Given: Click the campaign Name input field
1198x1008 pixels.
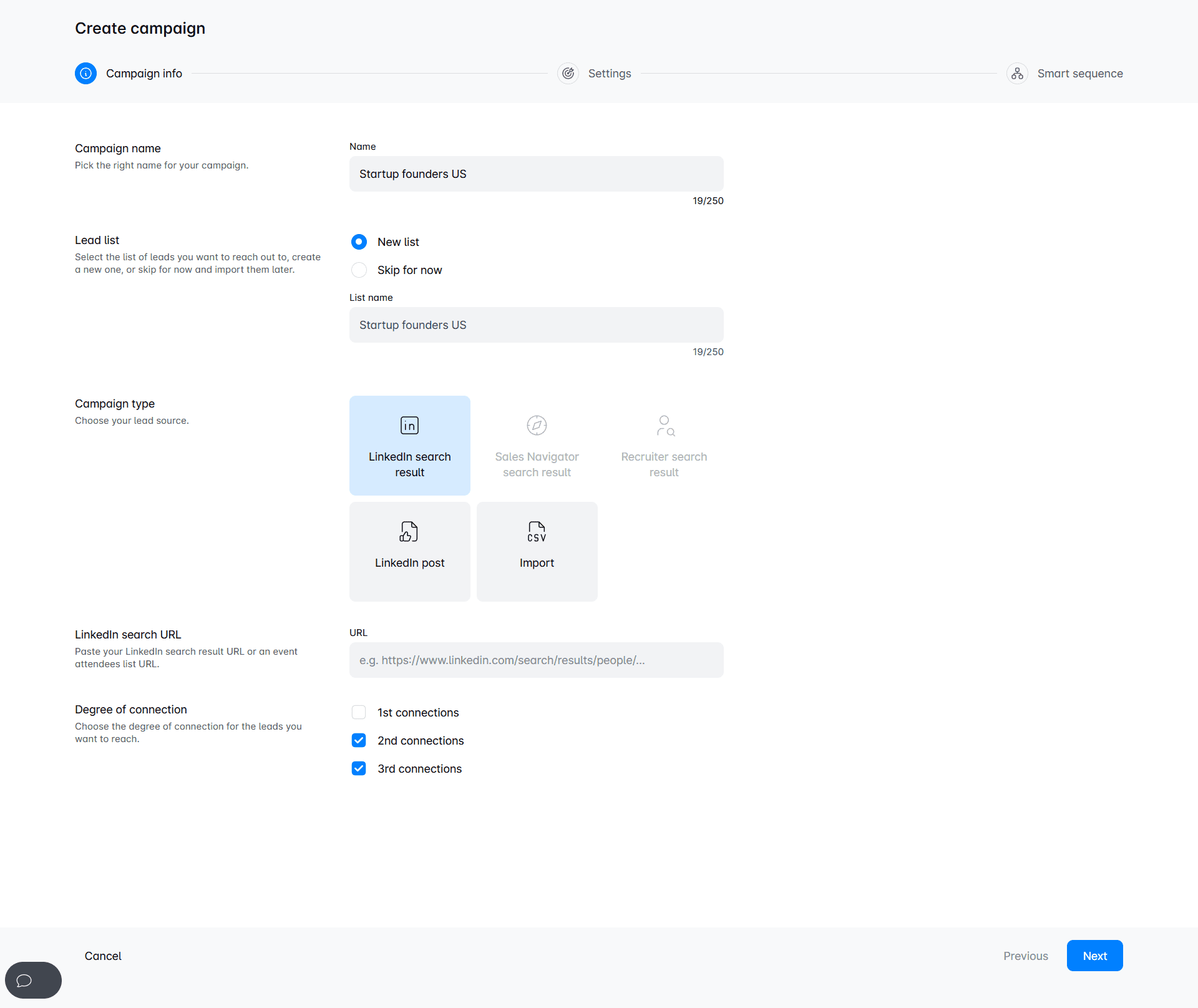Looking at the screenshot, I should (537, 174).
